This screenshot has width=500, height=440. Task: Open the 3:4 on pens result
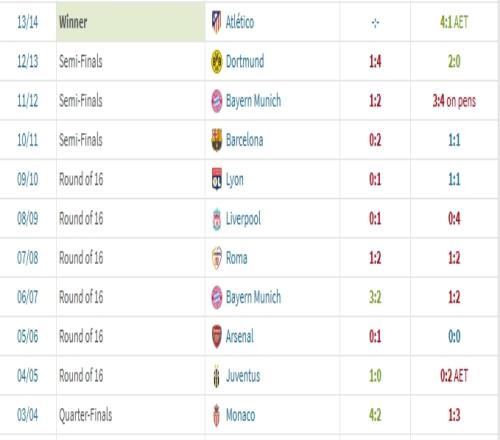click(454, 101)
